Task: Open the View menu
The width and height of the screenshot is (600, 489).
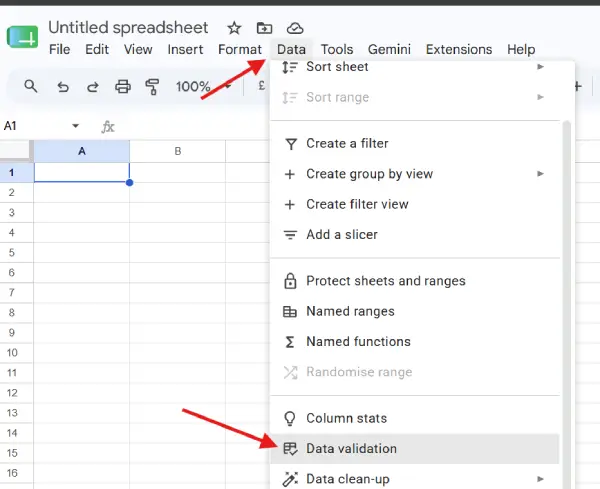Action: (138, 49)
